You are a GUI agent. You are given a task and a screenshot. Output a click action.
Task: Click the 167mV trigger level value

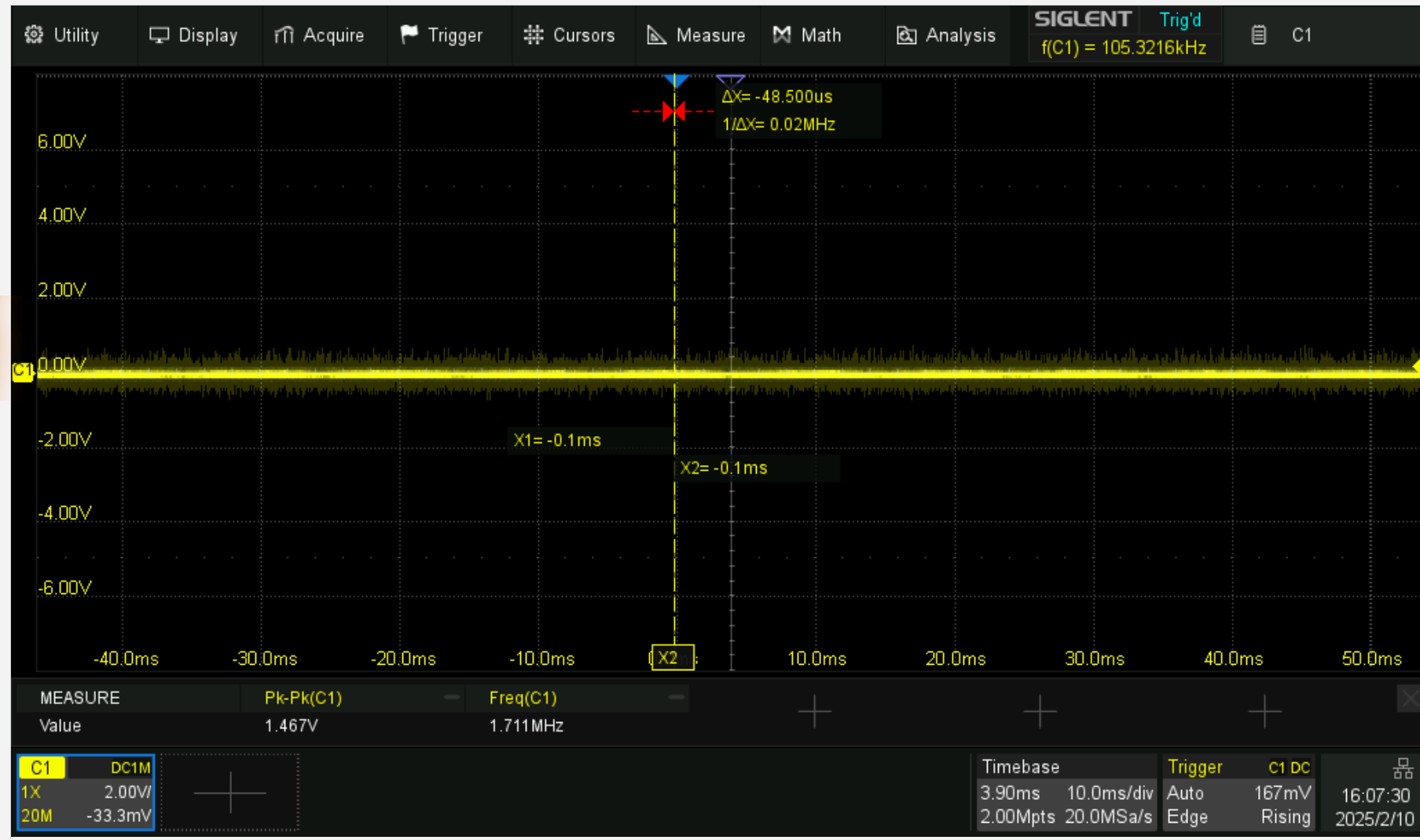(1282, 793)
